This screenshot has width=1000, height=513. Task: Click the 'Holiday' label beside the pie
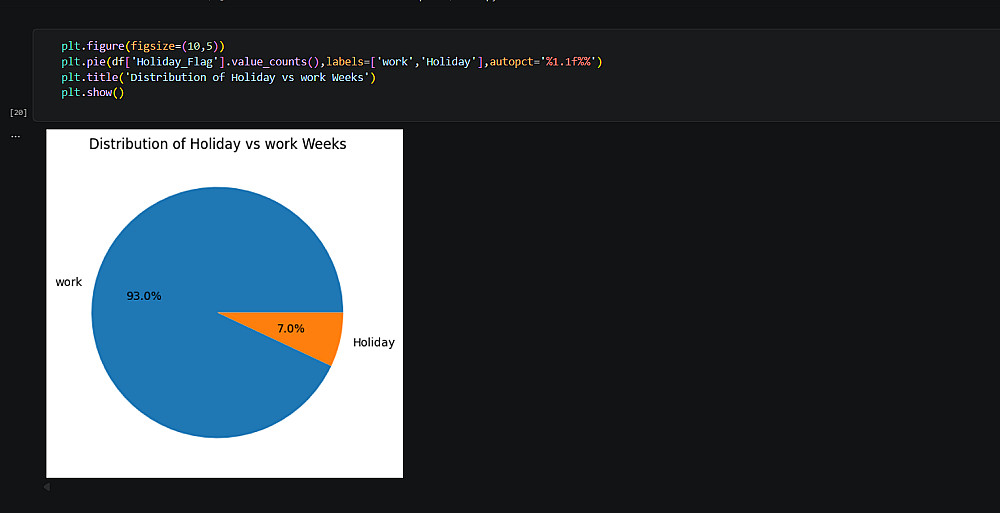click(374, 342)
